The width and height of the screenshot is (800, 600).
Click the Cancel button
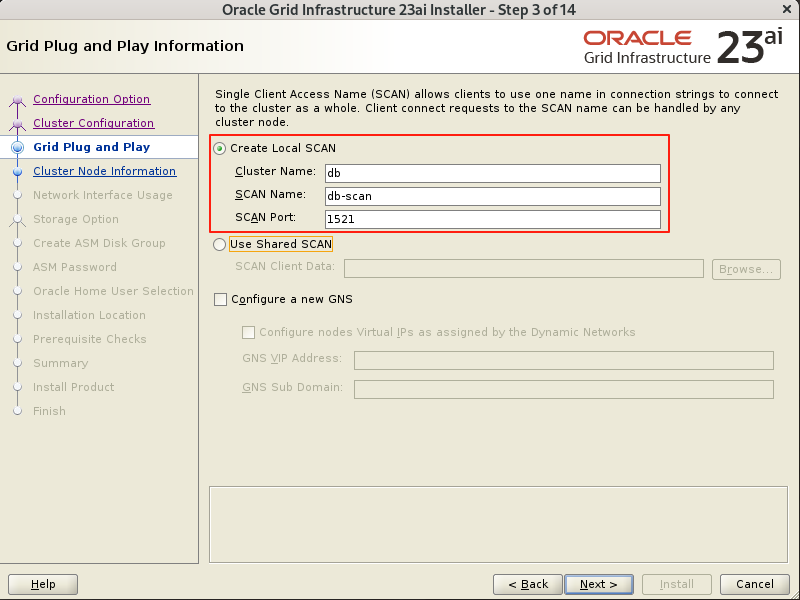tap(755, 584)
